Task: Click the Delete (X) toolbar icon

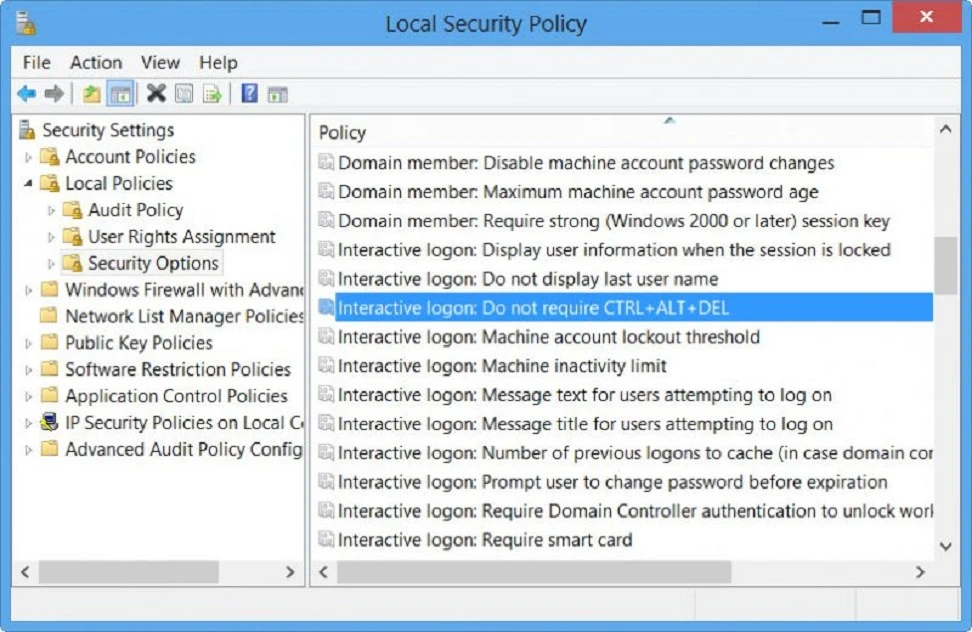Action: [156, 94]
